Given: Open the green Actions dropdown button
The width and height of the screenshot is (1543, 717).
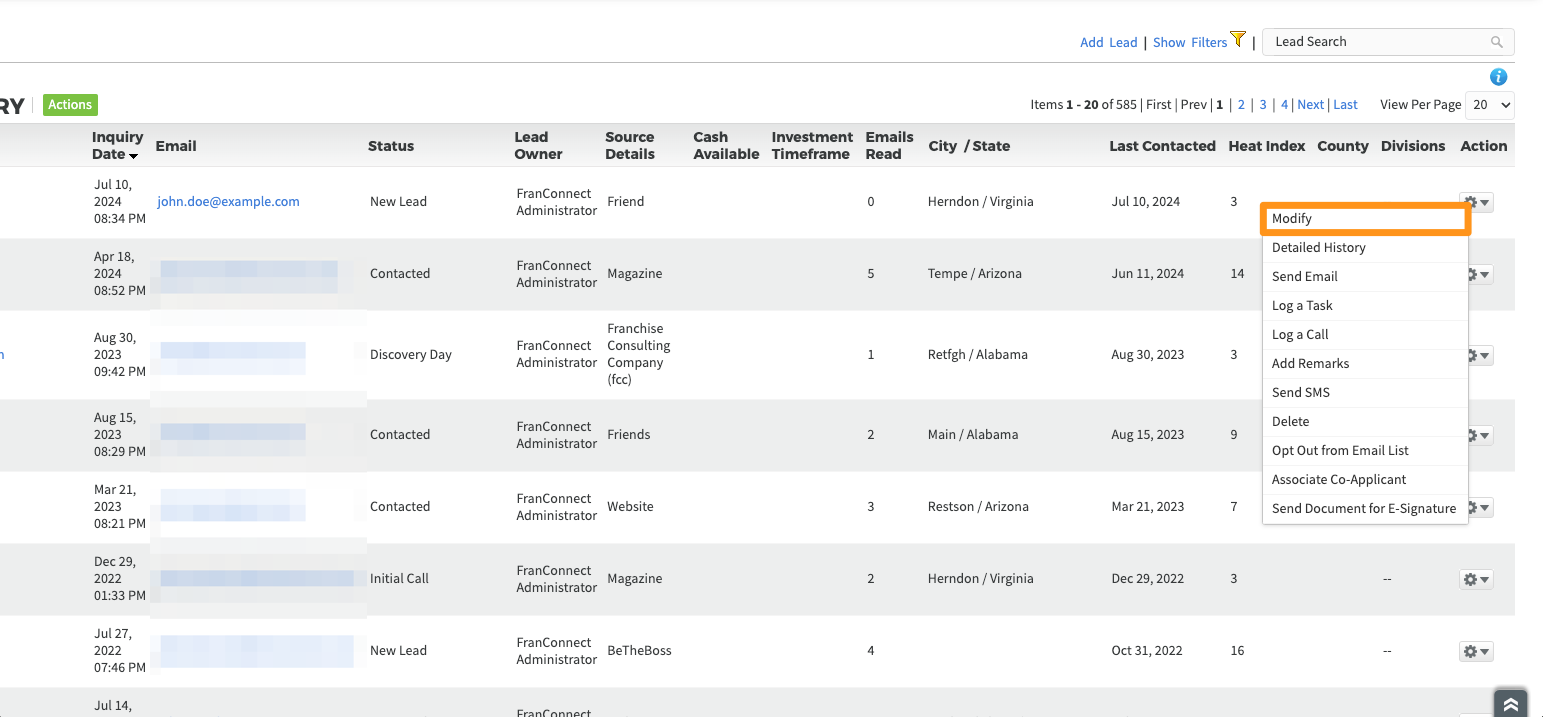Looking at the screenshot, I should coord(70,105).
